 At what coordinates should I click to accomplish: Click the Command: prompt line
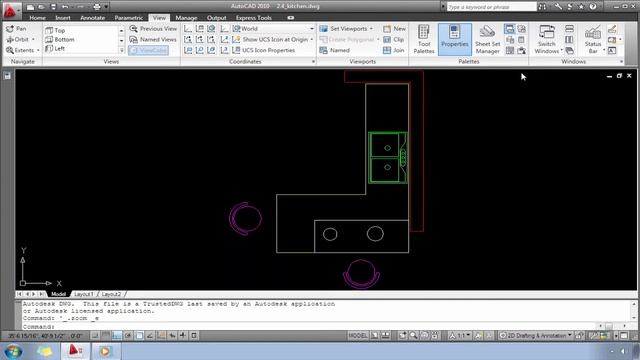tap(310, 327)
